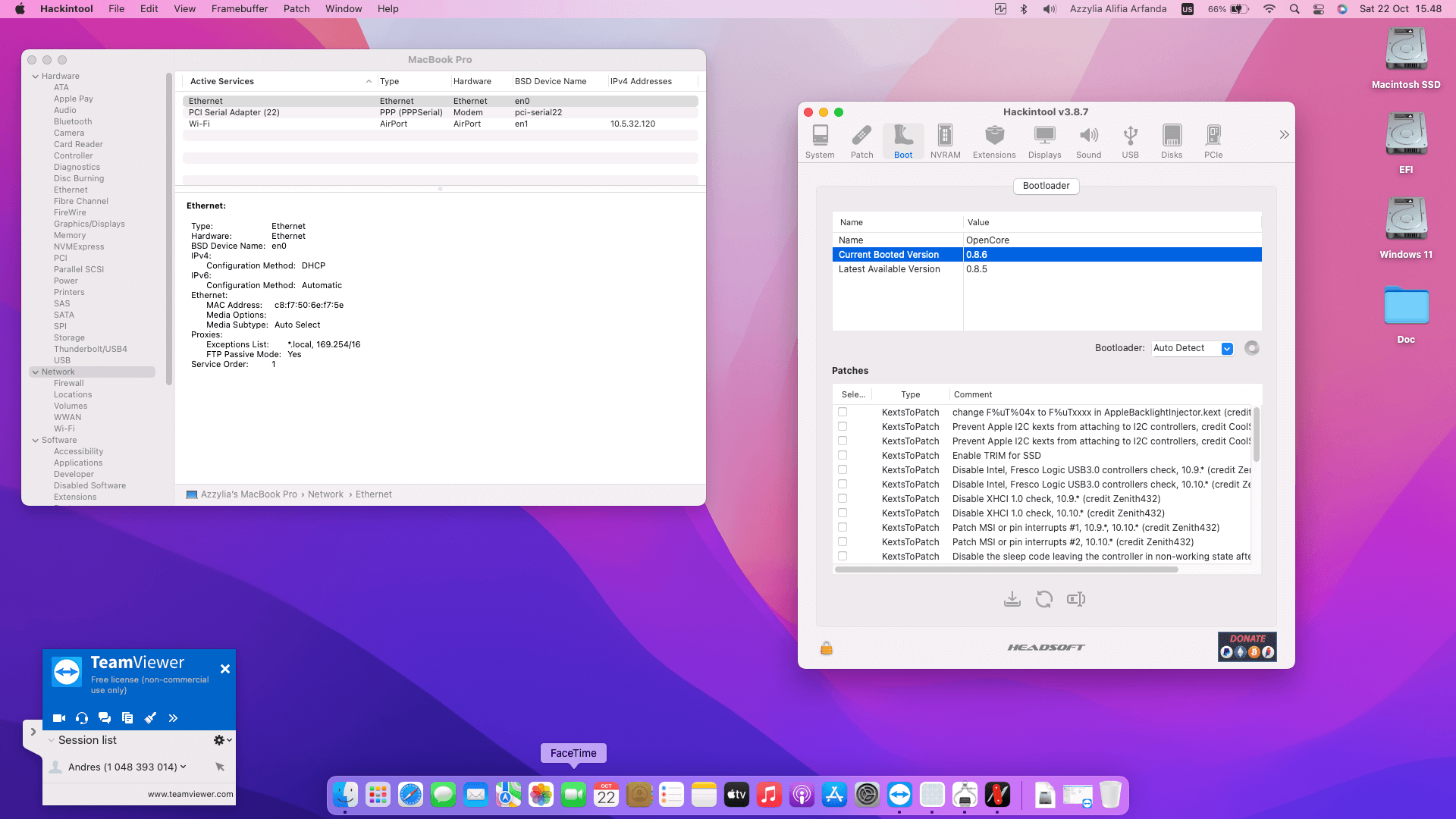1456x819 pixels.
Task: Open the PCIe section in Hackintool
Action: pyautogui.click(x=1213, y=141)
